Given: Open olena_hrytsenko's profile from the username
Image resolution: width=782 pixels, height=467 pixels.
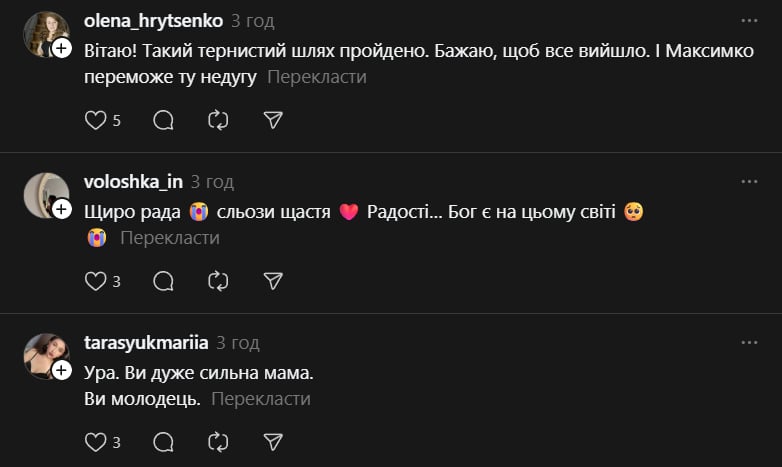Looking at the screenshot, I should [153, 20].
